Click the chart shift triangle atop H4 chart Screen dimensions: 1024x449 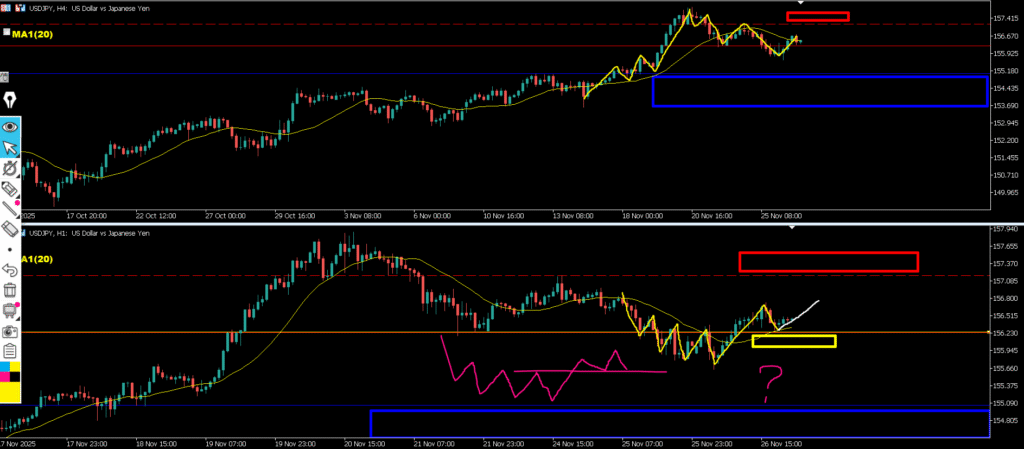801,3
